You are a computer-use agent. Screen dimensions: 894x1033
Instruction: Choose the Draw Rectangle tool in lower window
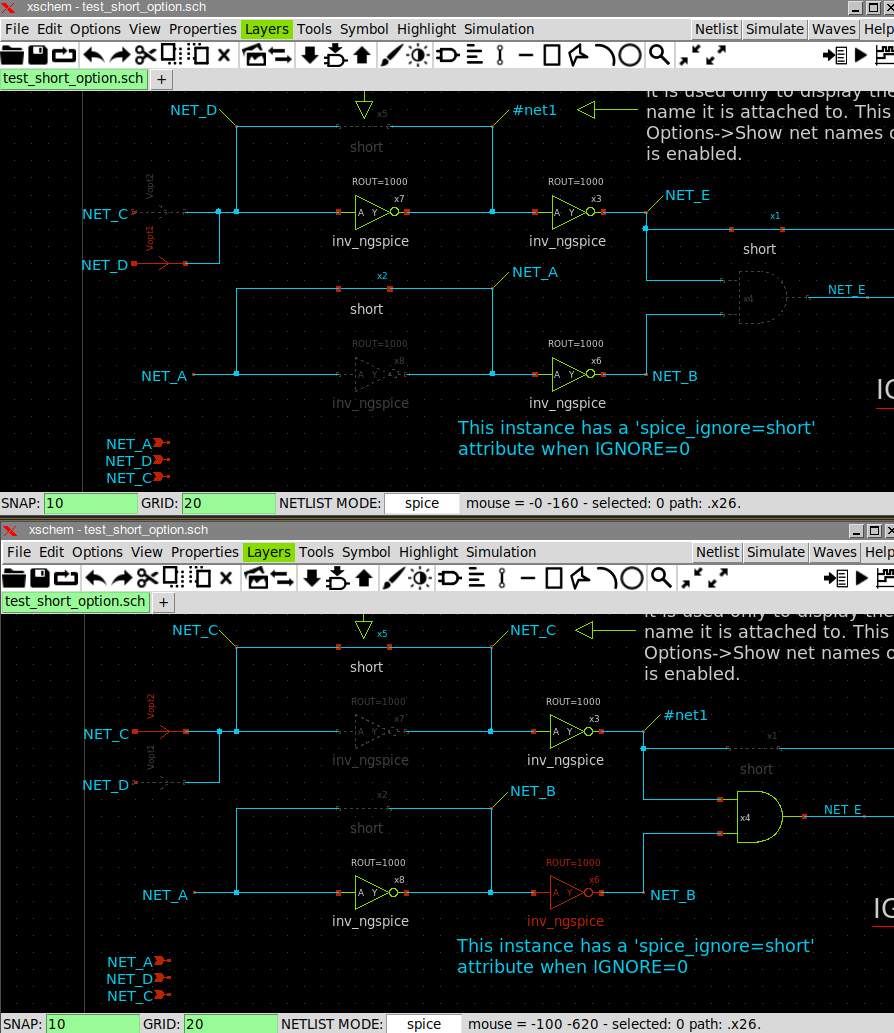[553, 577]
